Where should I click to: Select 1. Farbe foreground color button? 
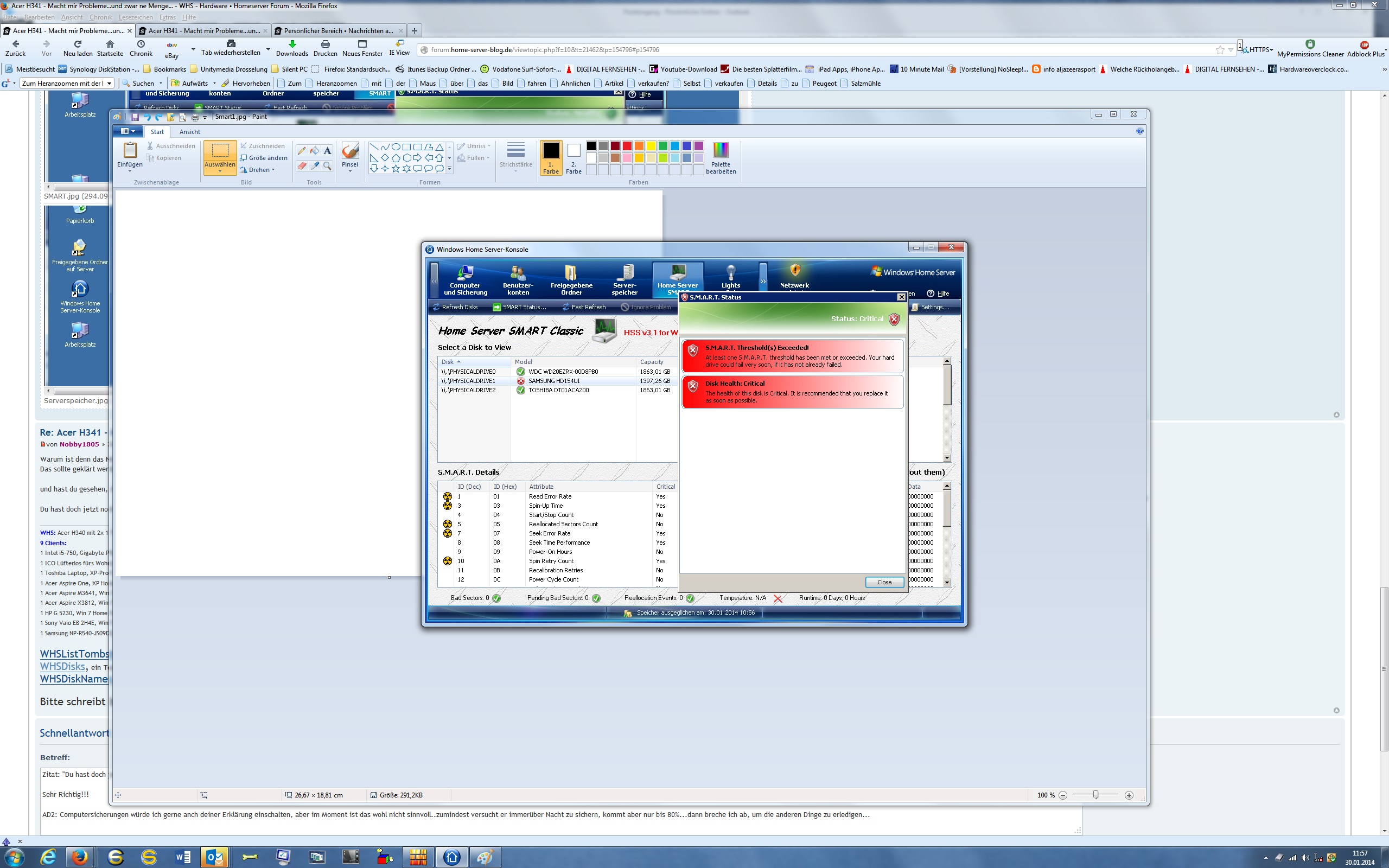[550, 157]
